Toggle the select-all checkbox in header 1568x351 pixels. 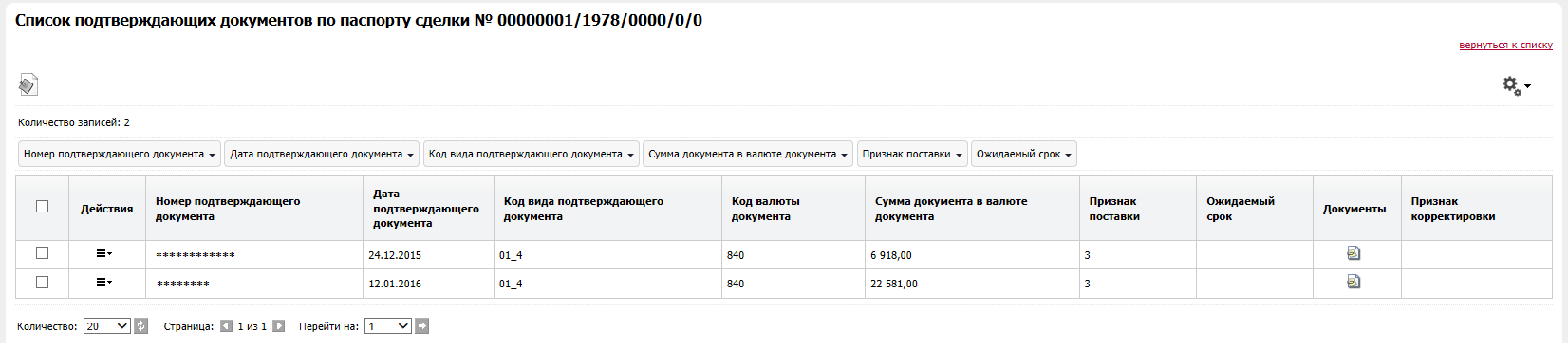[x=42, y=206]
